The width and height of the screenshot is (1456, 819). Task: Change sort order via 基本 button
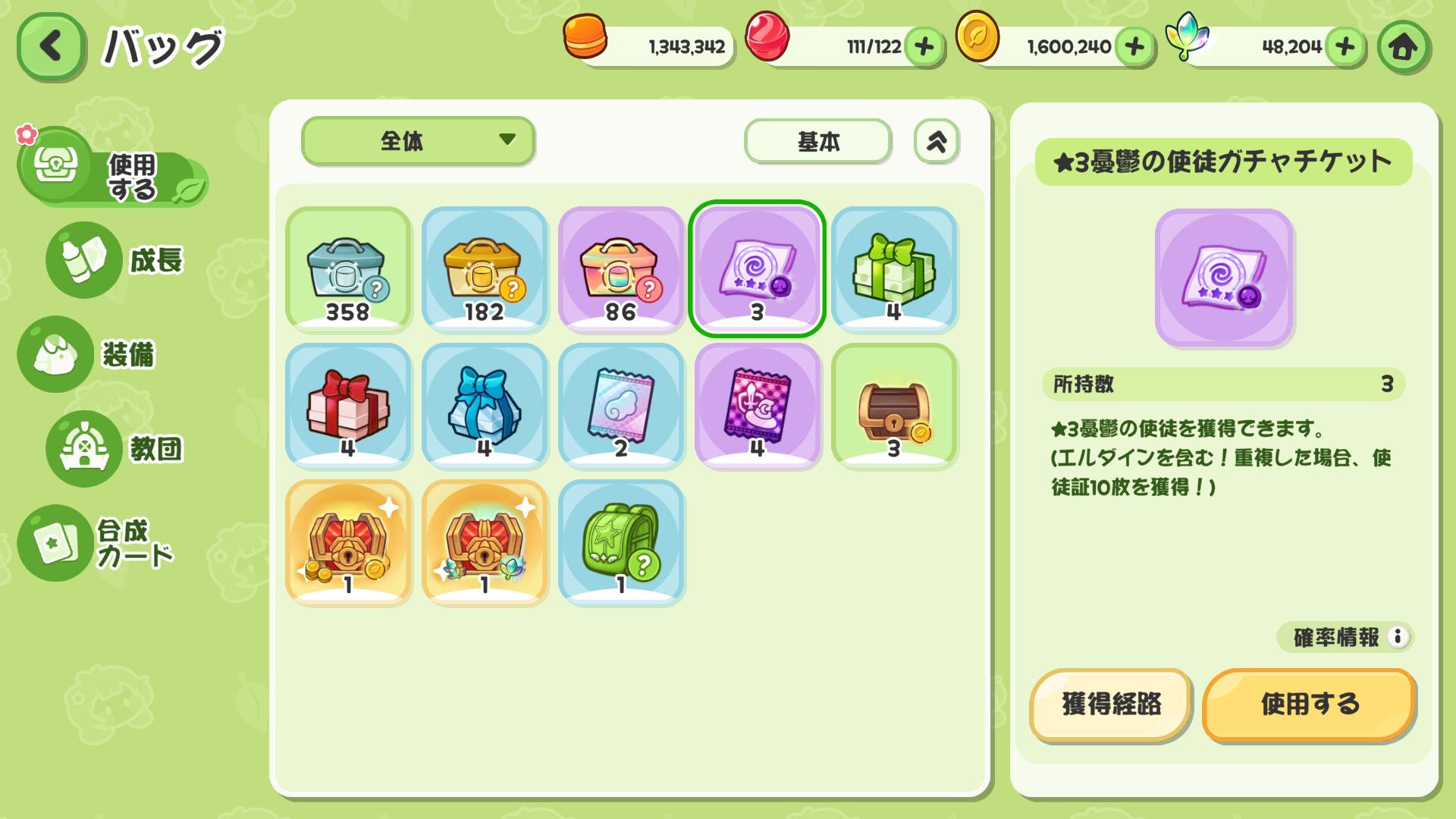click(x=817, y=141)
